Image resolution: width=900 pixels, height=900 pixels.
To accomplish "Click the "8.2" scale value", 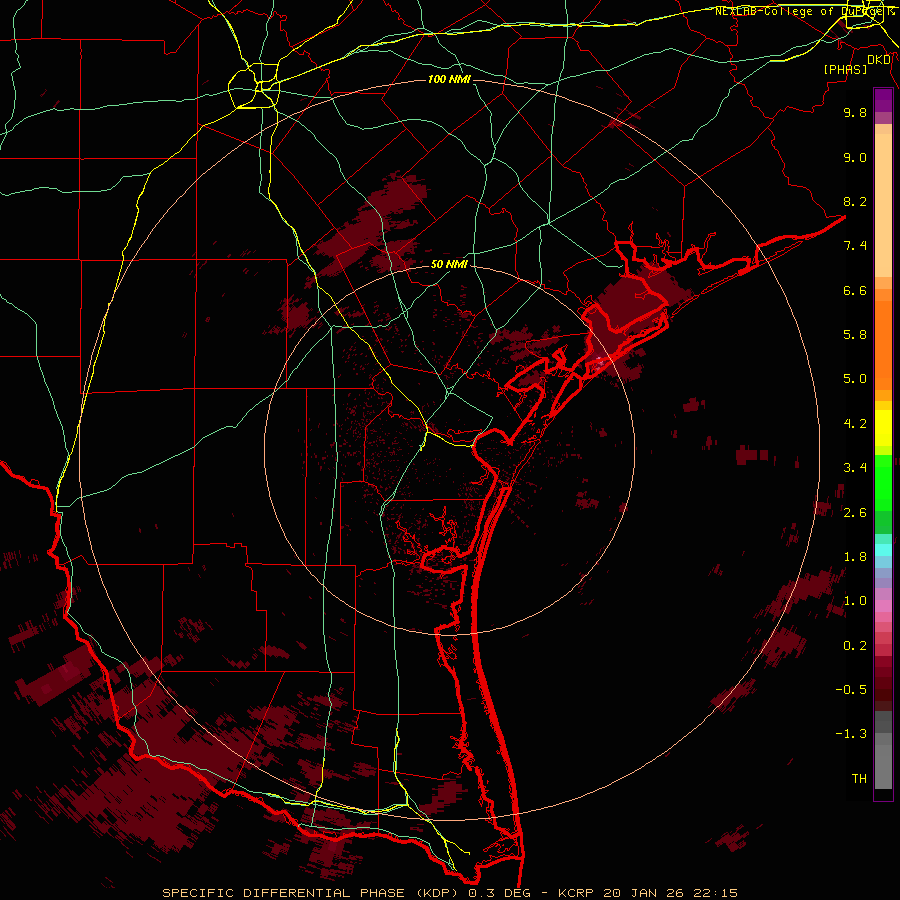I will click(x=855, y=201).
